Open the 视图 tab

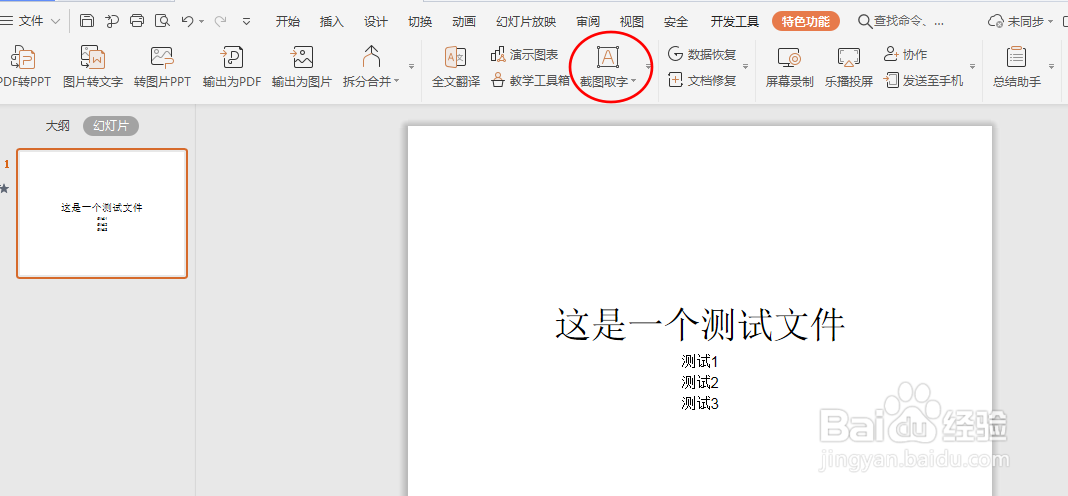(632, 22)
